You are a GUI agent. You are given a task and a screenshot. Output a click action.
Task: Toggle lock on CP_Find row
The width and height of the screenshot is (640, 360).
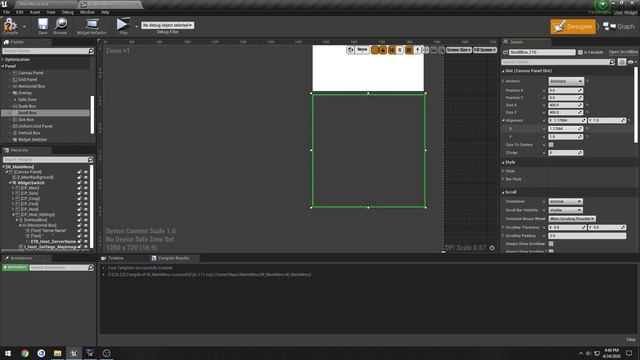click(80, 204)
